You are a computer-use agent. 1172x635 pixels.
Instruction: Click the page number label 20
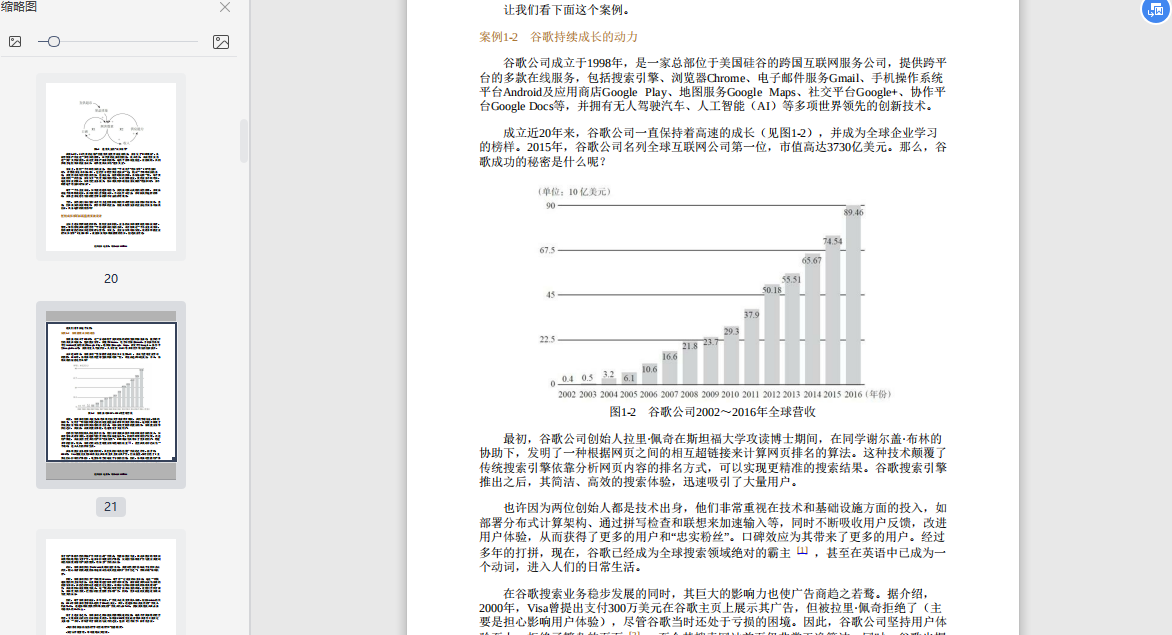[x=111, y=279]
